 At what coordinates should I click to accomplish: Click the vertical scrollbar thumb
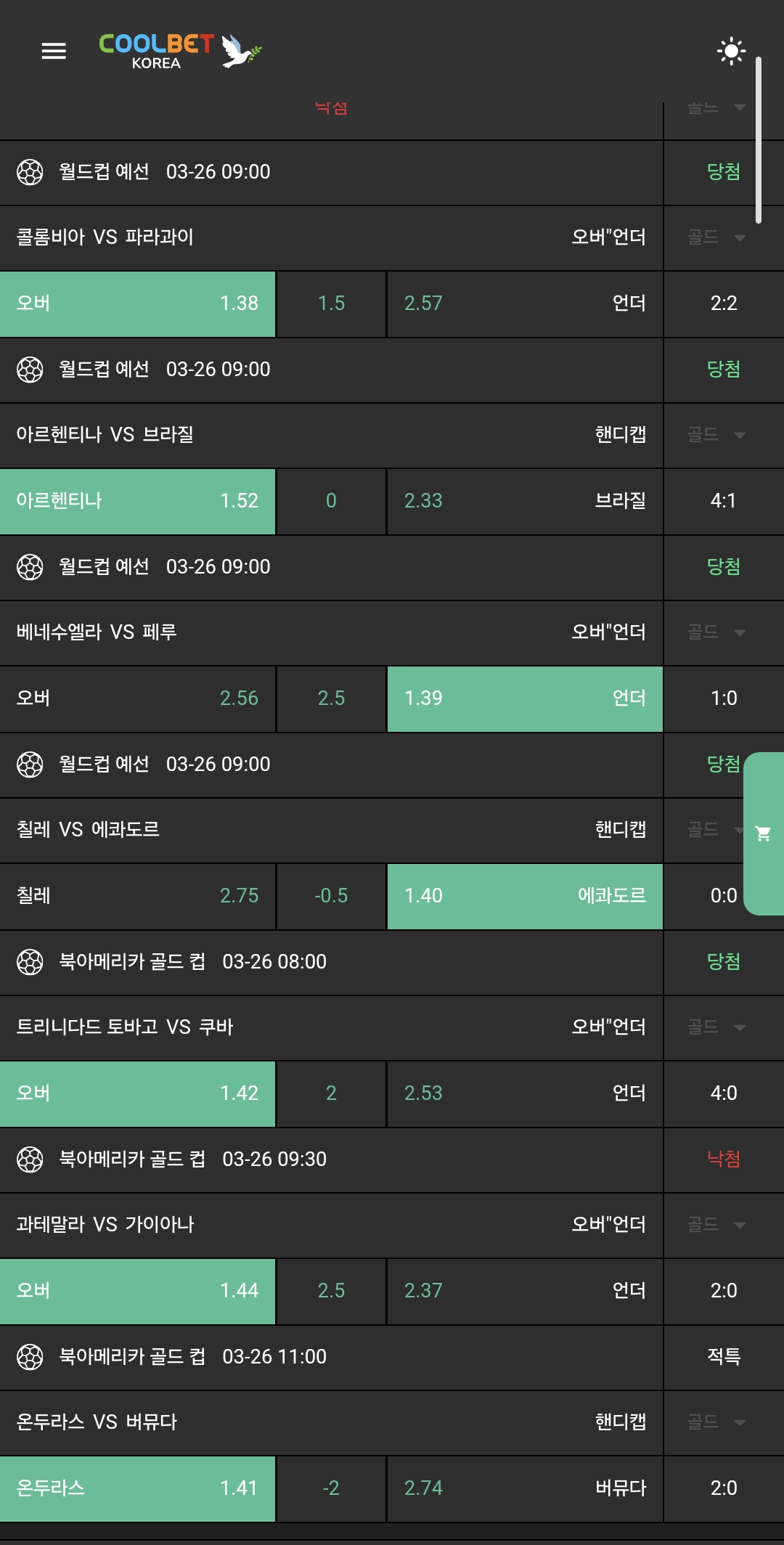click(x=759, y=139)
